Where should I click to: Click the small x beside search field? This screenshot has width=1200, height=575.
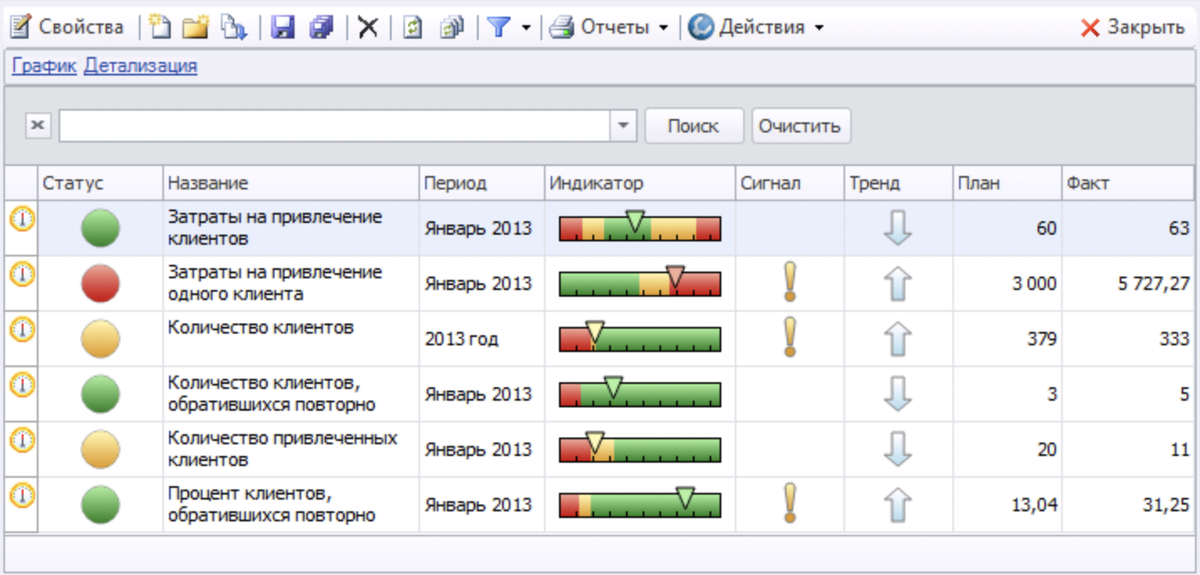click(37, 125)
